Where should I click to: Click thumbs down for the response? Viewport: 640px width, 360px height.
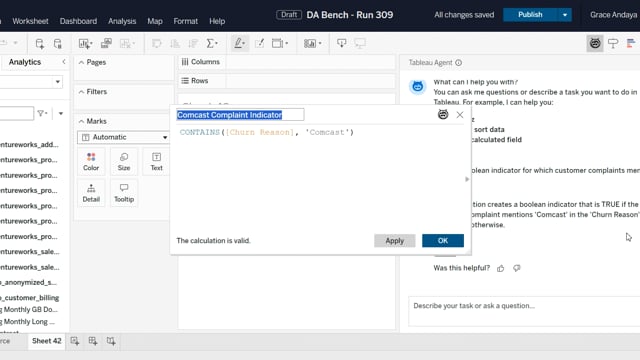click(517, 268)
